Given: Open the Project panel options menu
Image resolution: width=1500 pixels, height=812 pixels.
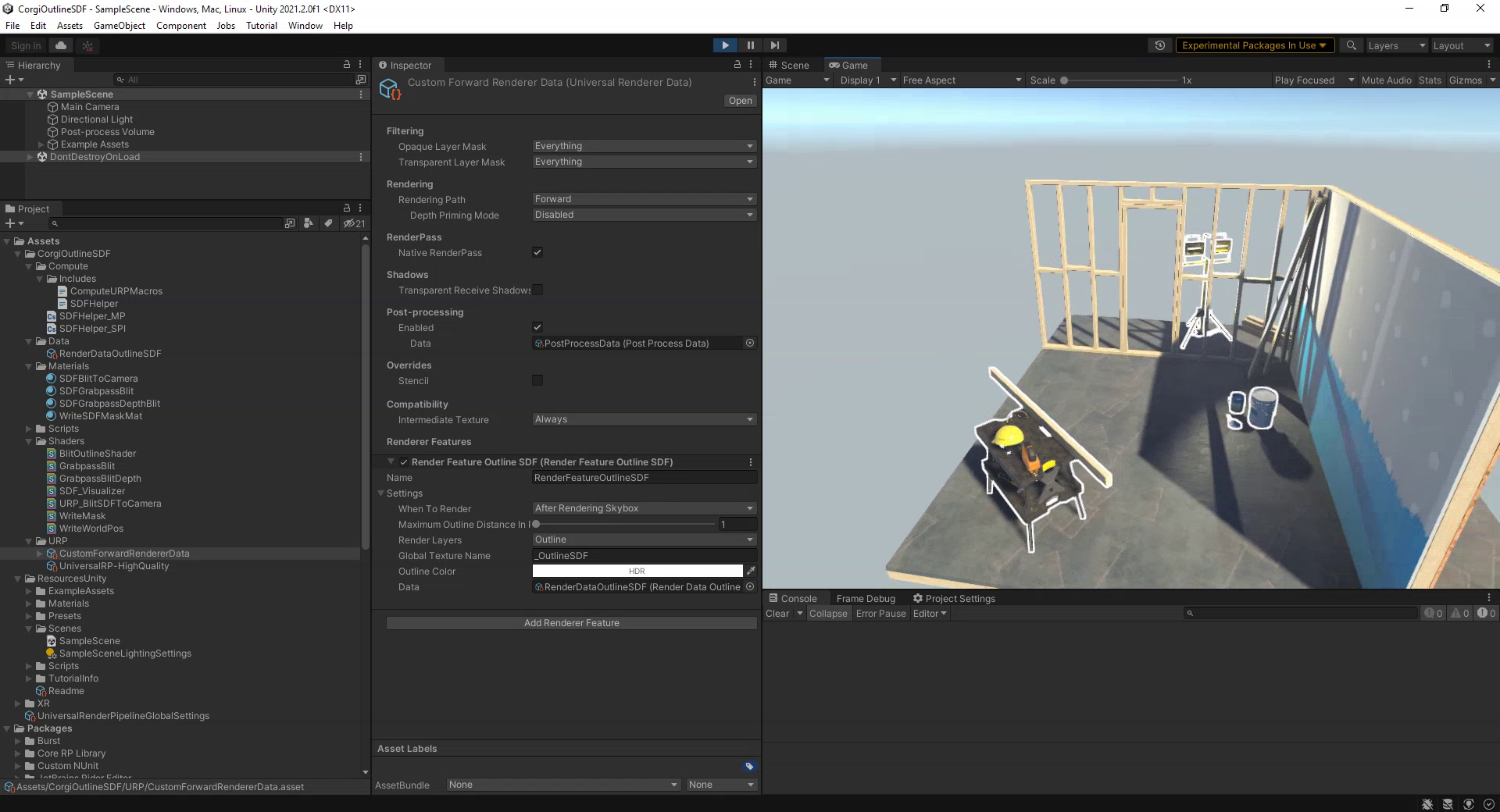Looking at the screenshot, I should 360,208.
